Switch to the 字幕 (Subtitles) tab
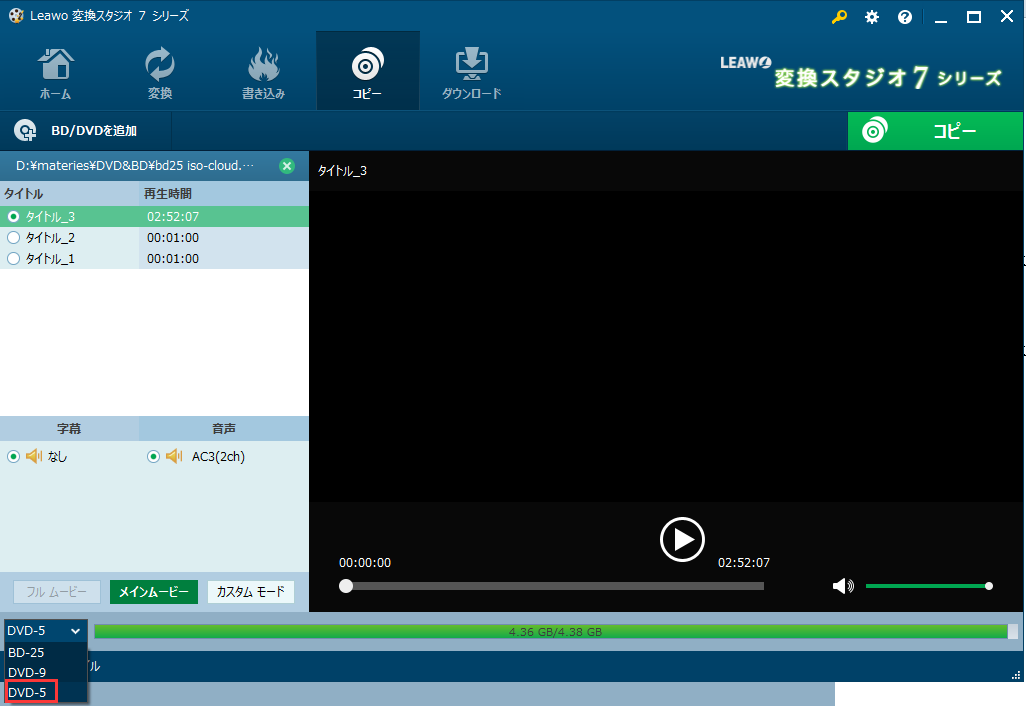 click(69, 428)
